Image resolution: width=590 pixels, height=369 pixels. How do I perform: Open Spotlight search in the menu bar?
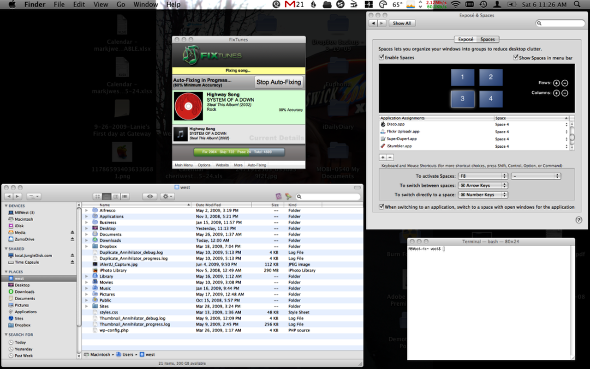577,5
